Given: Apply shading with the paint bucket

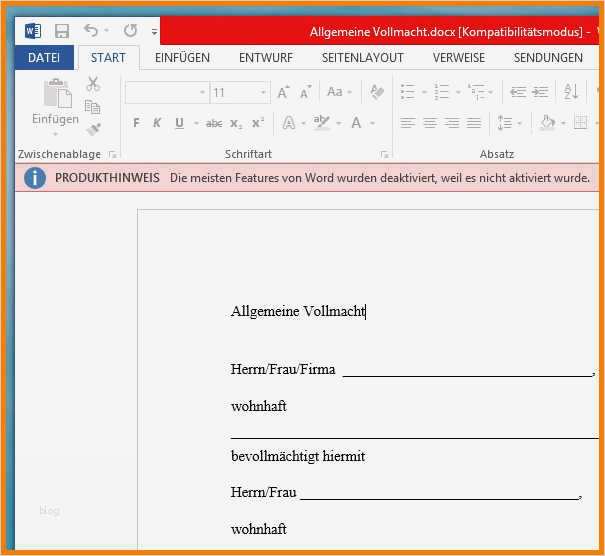Looking at the screenshot, I should point(548,123).
